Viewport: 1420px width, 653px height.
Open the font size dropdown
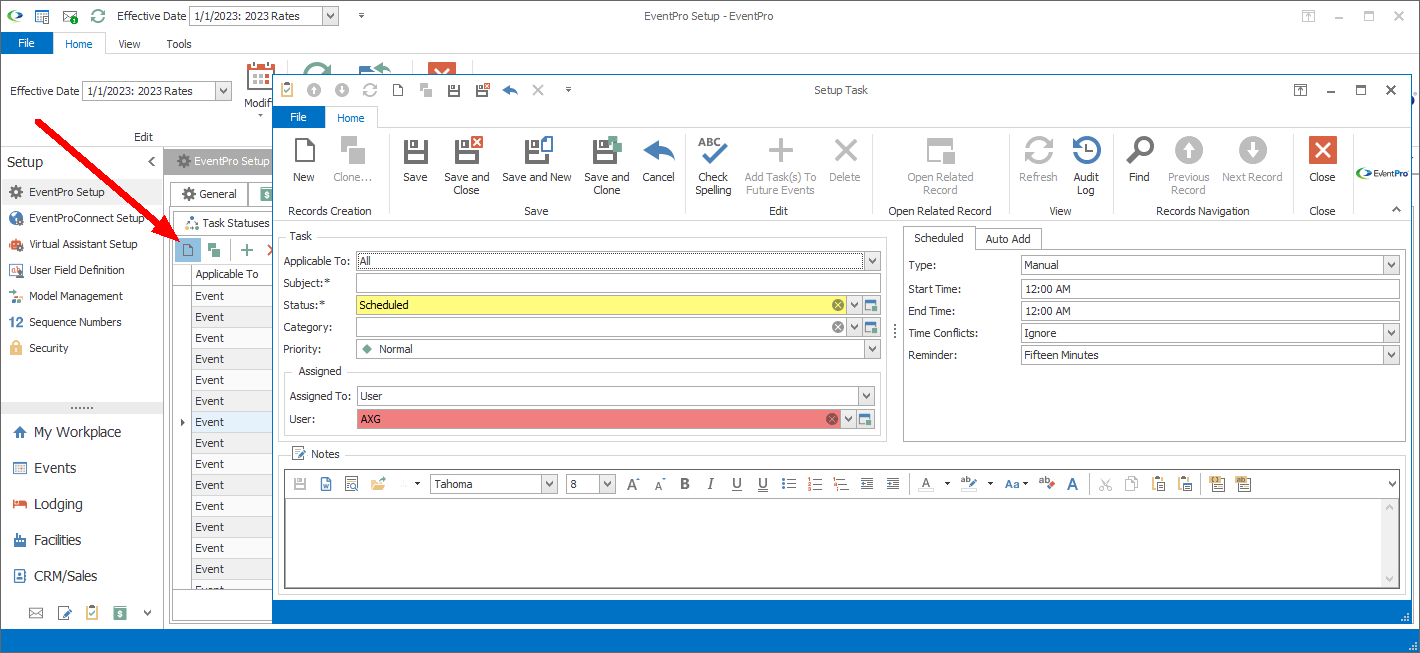607,484
